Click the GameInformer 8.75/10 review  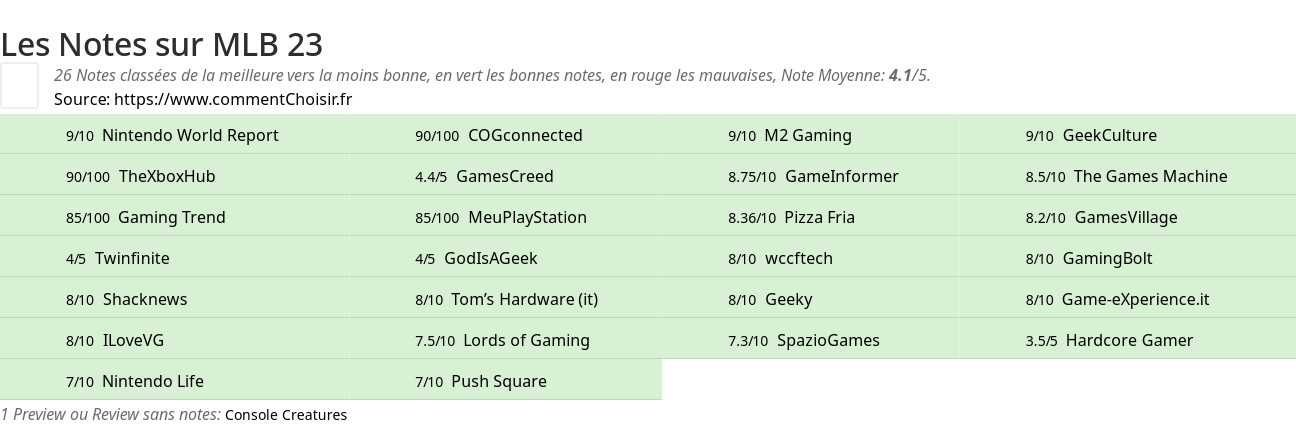pos(841,176)
